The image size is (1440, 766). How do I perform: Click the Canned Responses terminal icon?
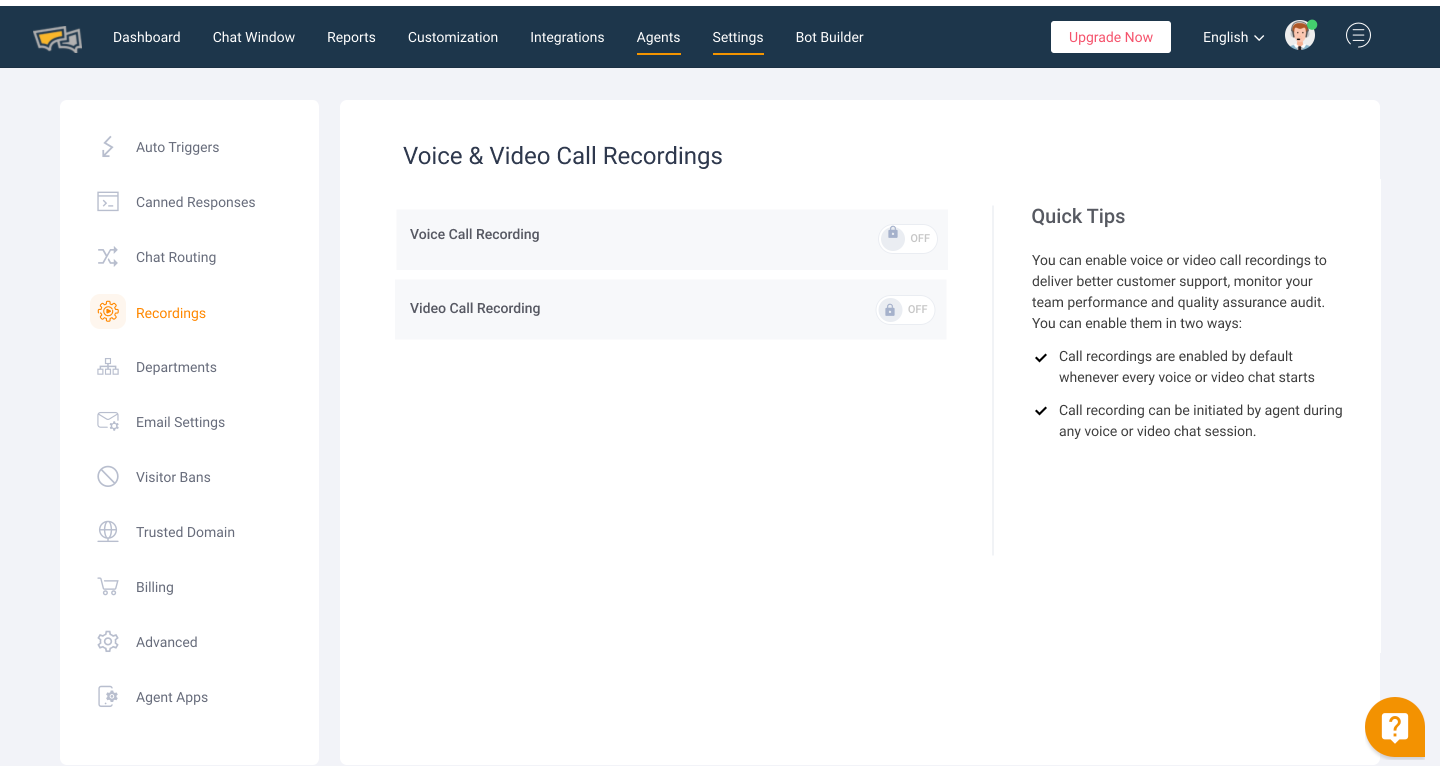point(108,202)
